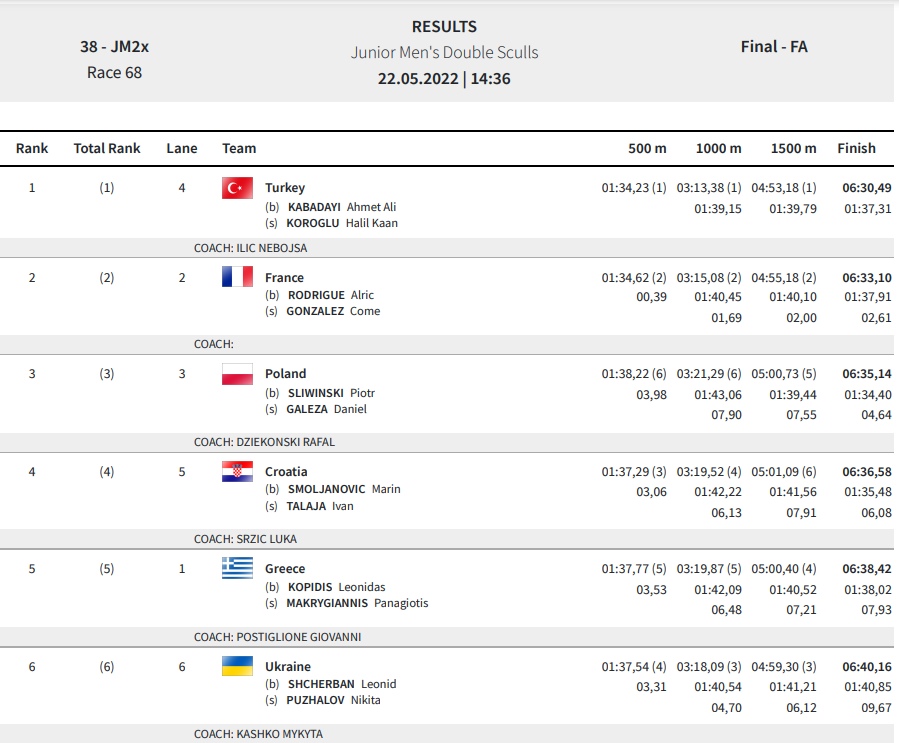Open the Turkey team name
The height and width of the screenshot is (743, 899).
(285, 187)
